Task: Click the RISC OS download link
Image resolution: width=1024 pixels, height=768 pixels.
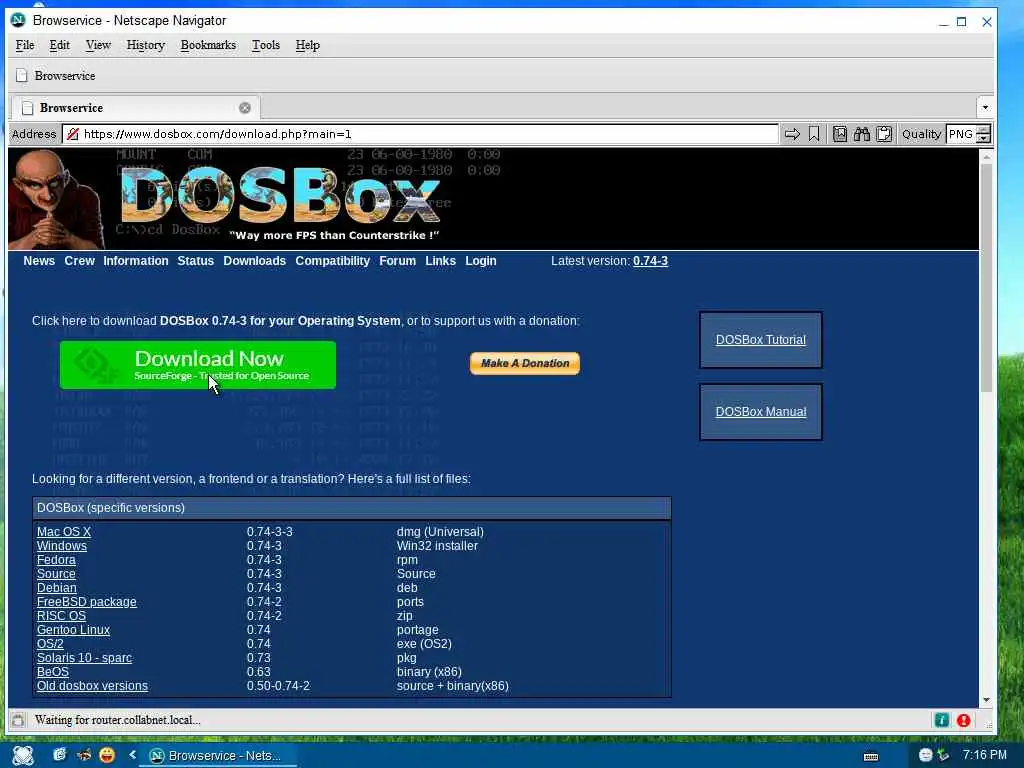Action: click(61, 616)
